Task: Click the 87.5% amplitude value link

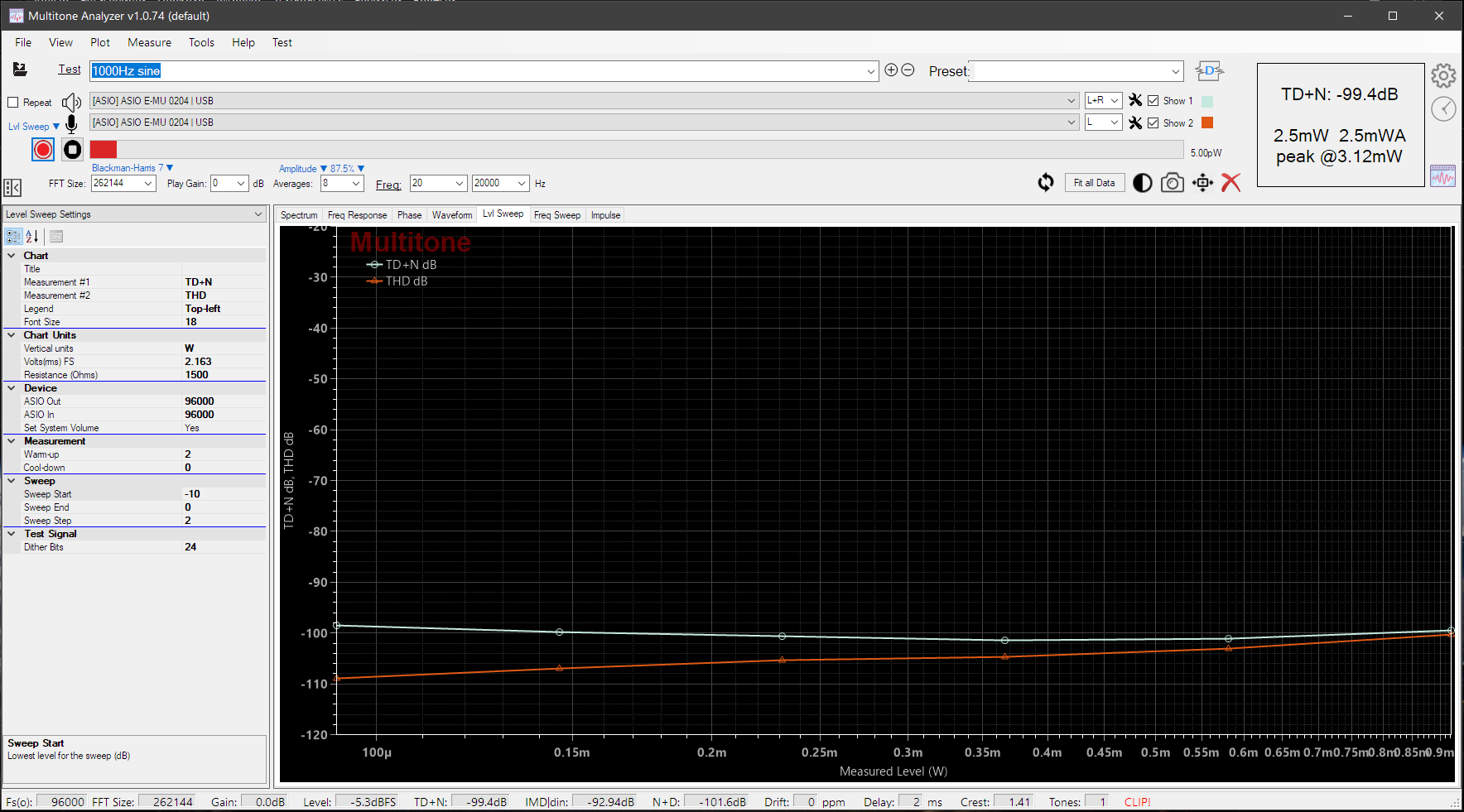Action: click(x=347, y=169)
